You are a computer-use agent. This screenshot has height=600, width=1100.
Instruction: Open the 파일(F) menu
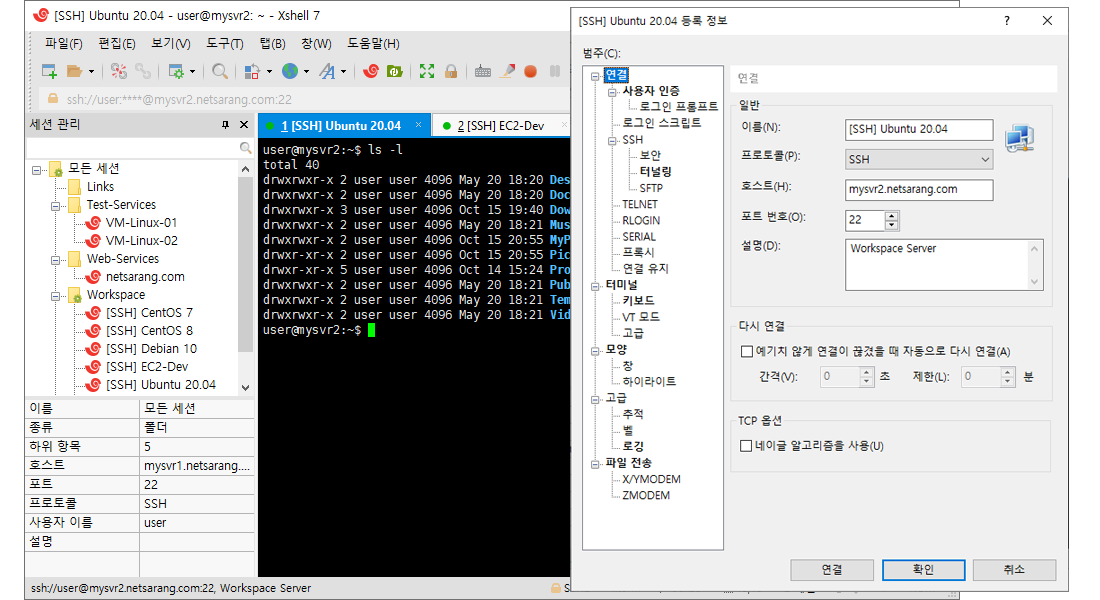[x=64, y=44]
